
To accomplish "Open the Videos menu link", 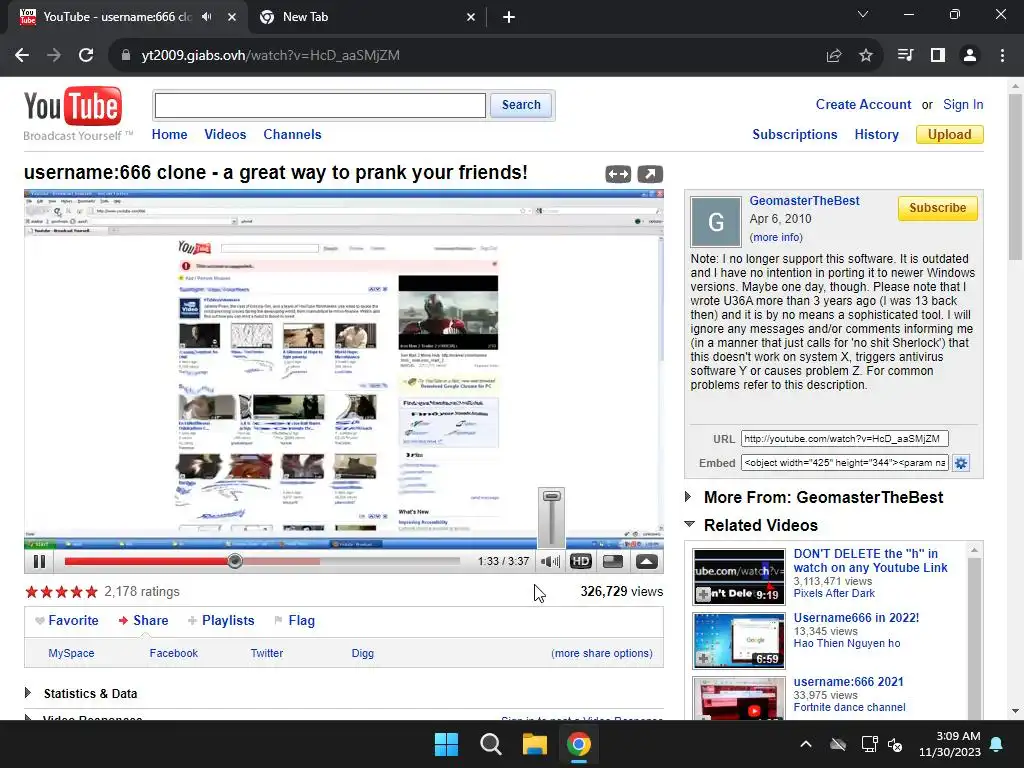I will 225,135.
